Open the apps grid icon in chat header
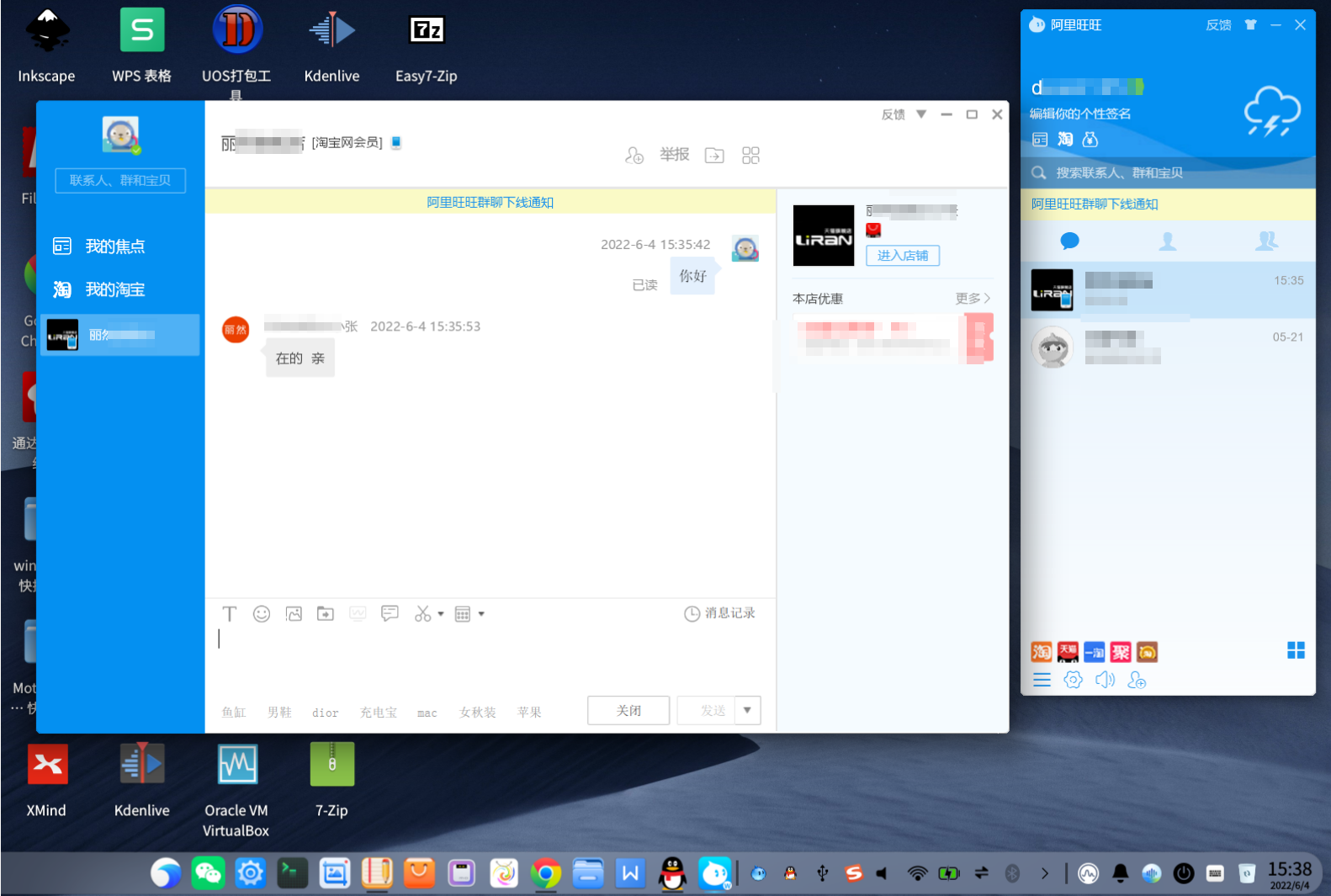The image size is (1331, 896). click(750, 155)
